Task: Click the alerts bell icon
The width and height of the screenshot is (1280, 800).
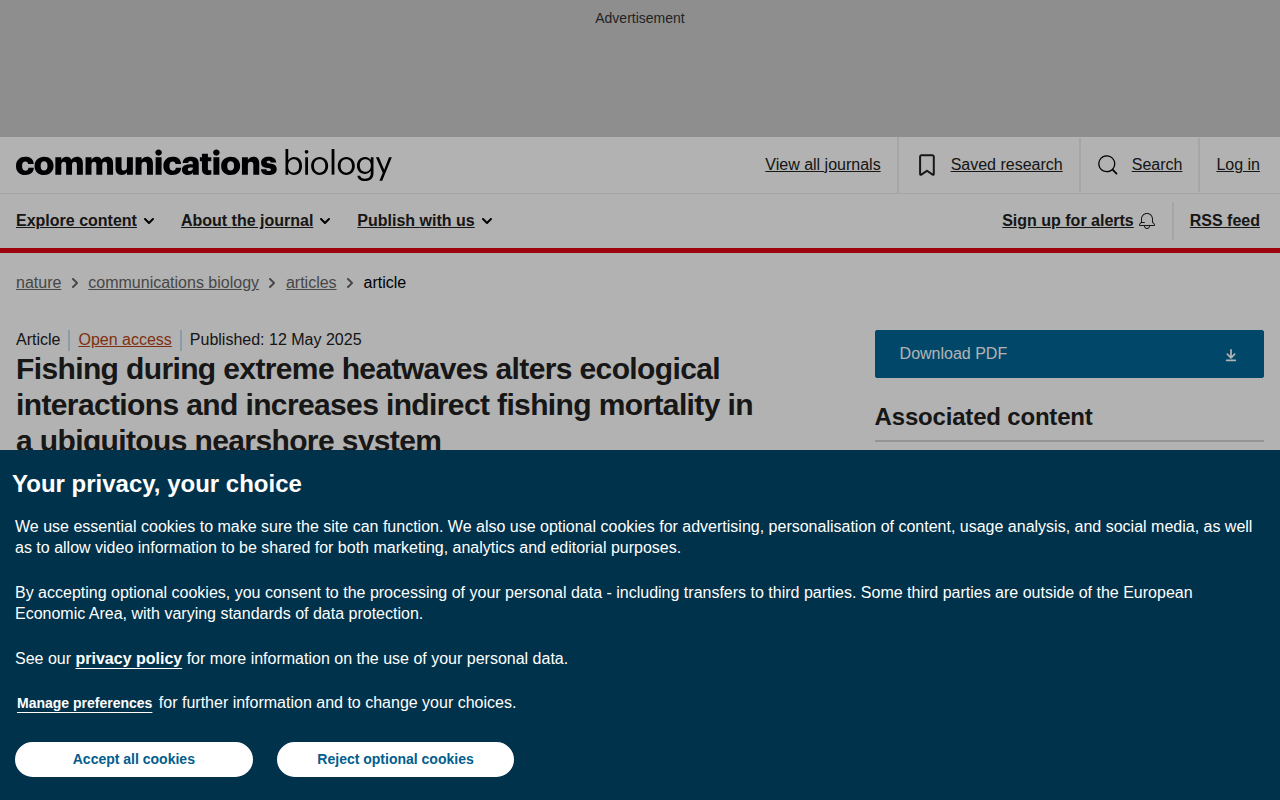Action: click(x=1147, y=221)
